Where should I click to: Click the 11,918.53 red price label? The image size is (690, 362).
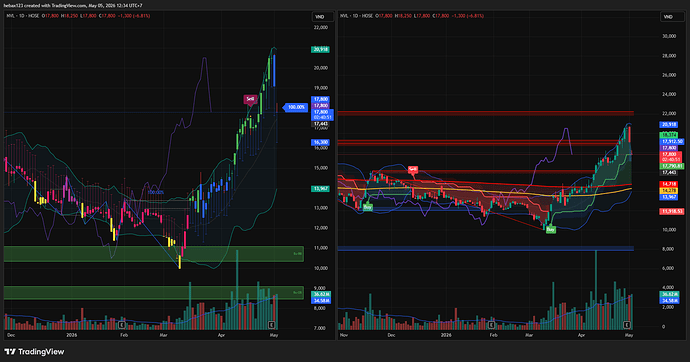[x=672, y=212]
